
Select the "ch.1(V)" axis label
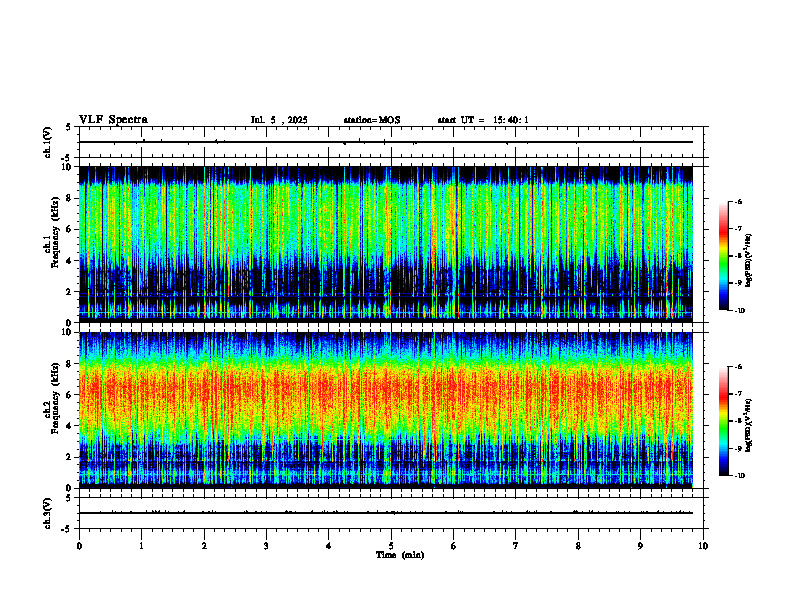coord(48,142)
